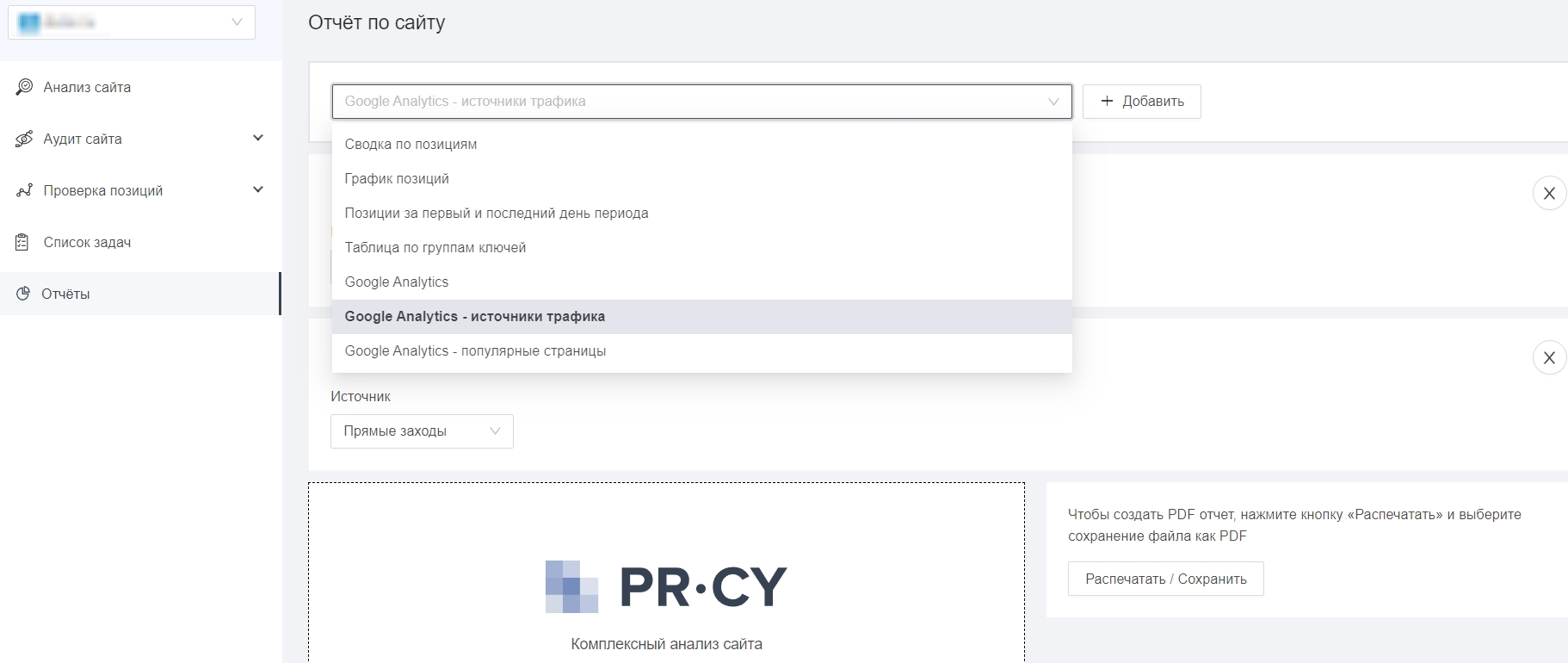Pick Таблица по группам ключей option
This screenshot has width=1568, height=663.
(435, 247)
